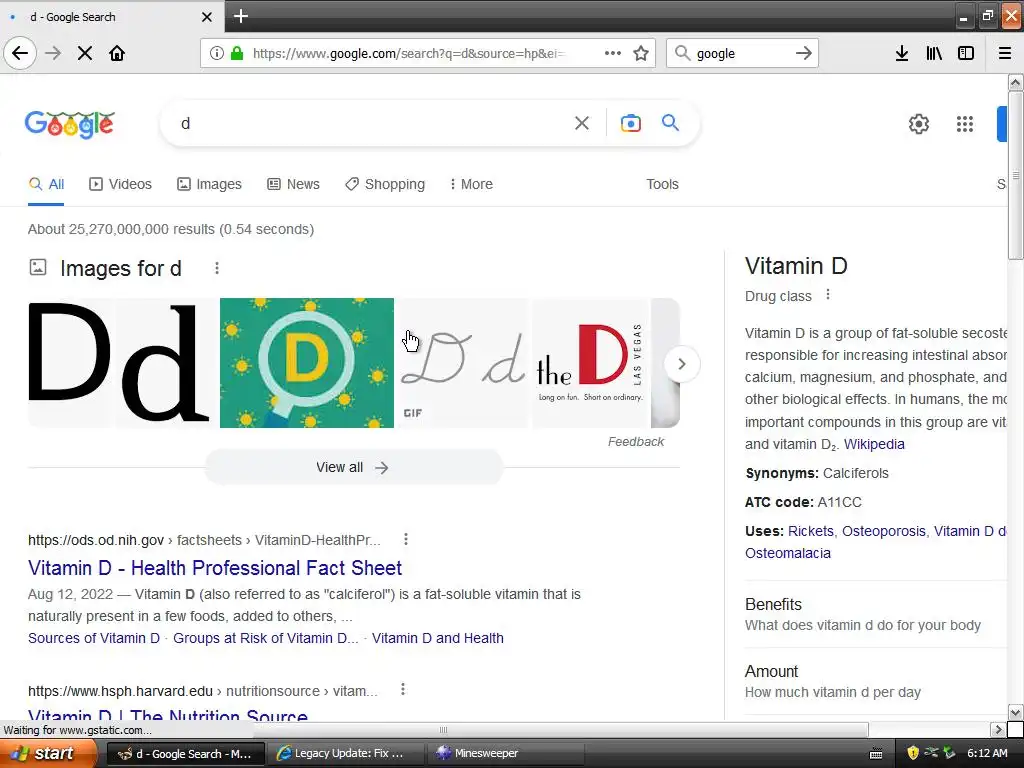Open search Tools

662,184
